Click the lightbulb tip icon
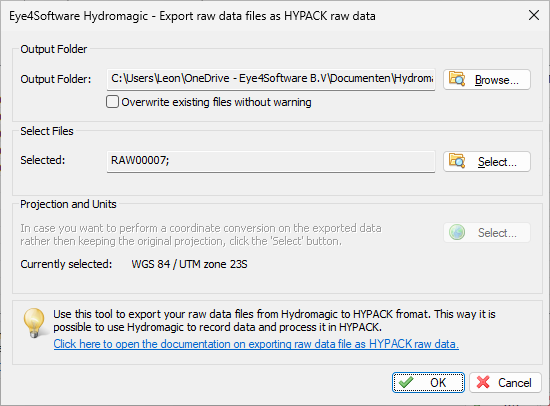Image resolution: width=550 pixels, height=406 pixels. [x=34, y=323]
